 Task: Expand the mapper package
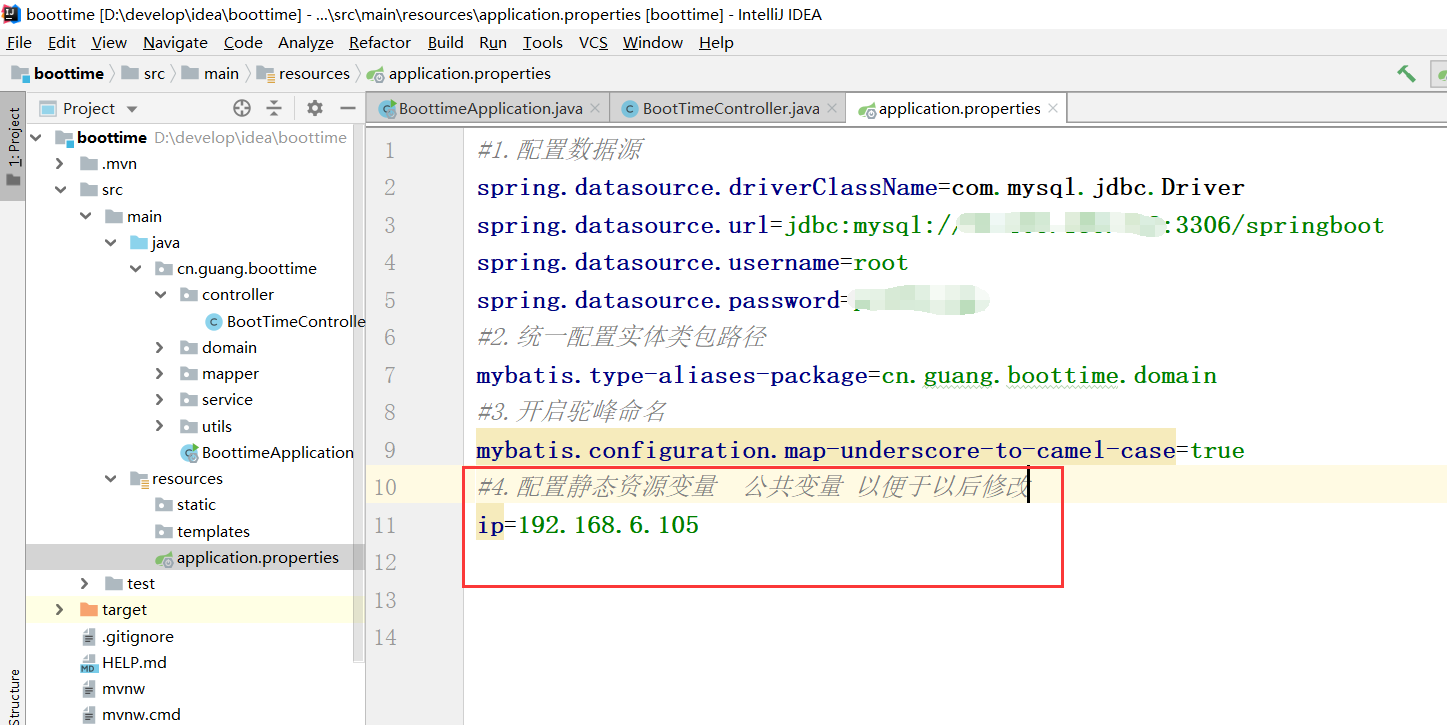[x=161, y=373]
